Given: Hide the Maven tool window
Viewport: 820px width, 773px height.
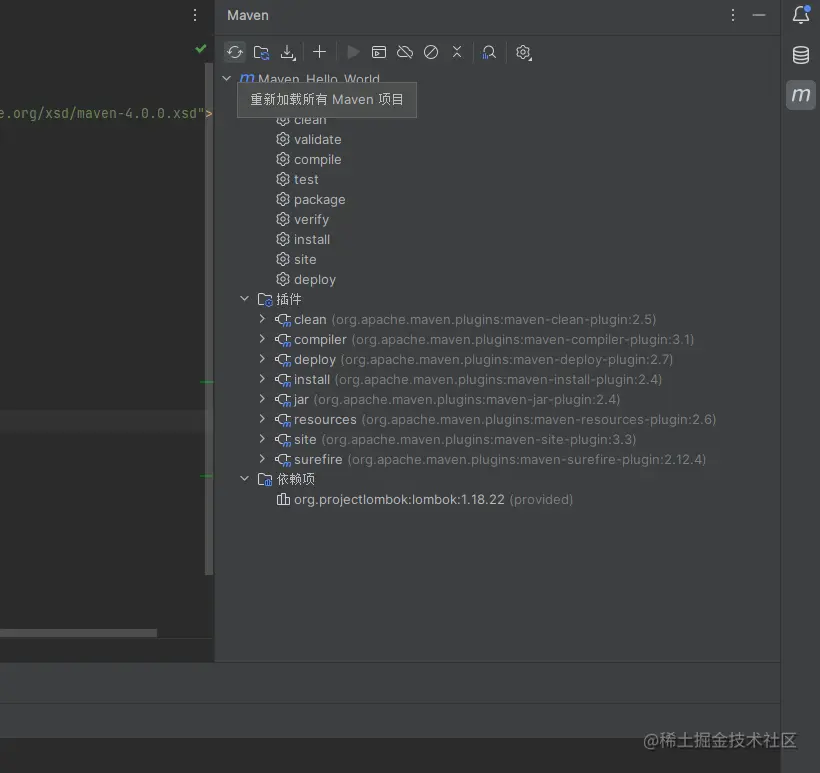Looking at the screenshot, I should point(759,15).
